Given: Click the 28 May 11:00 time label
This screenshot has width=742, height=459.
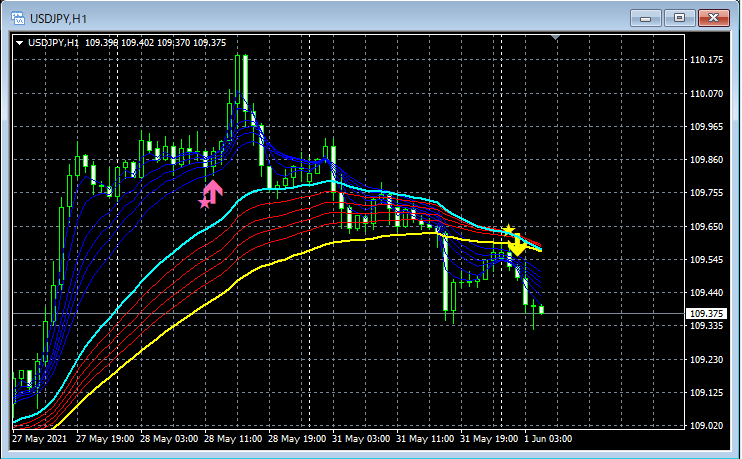Looking at the screenshot, I should point(233,439).
